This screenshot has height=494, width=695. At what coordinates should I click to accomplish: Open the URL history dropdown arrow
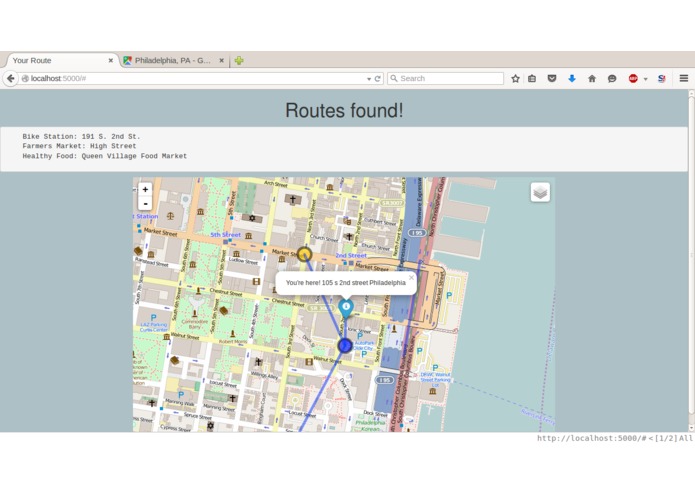[x=369, y=79]
